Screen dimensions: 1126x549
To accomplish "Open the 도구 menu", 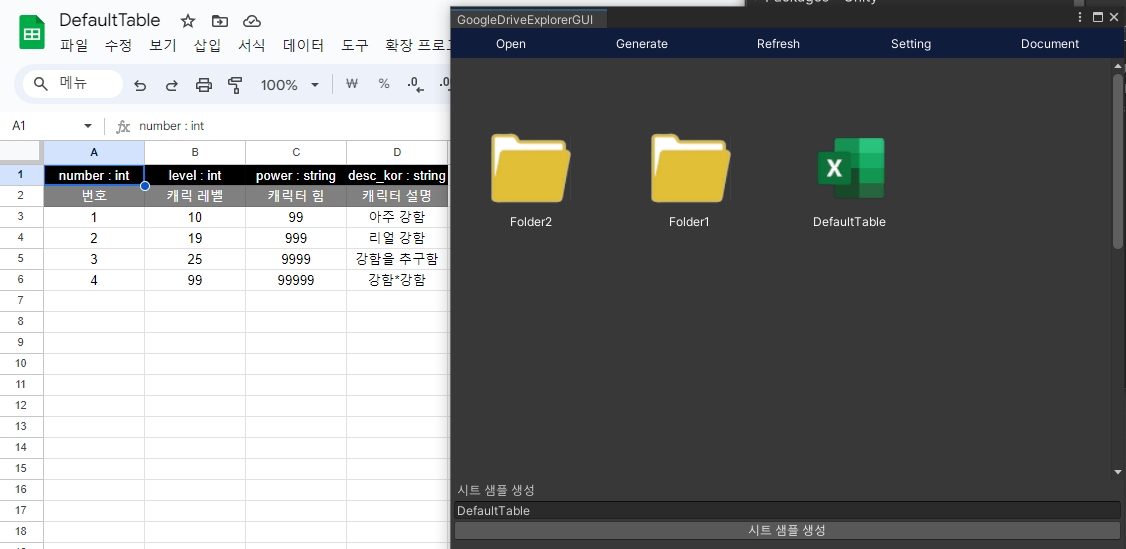I will (355, 45).
